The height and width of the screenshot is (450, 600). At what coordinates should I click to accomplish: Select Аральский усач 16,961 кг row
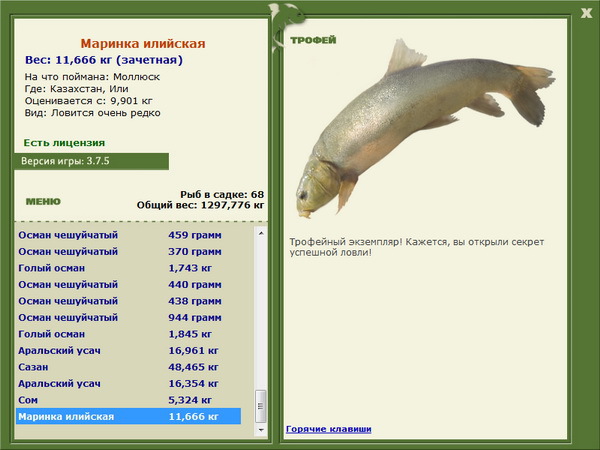tap(129, 350)
